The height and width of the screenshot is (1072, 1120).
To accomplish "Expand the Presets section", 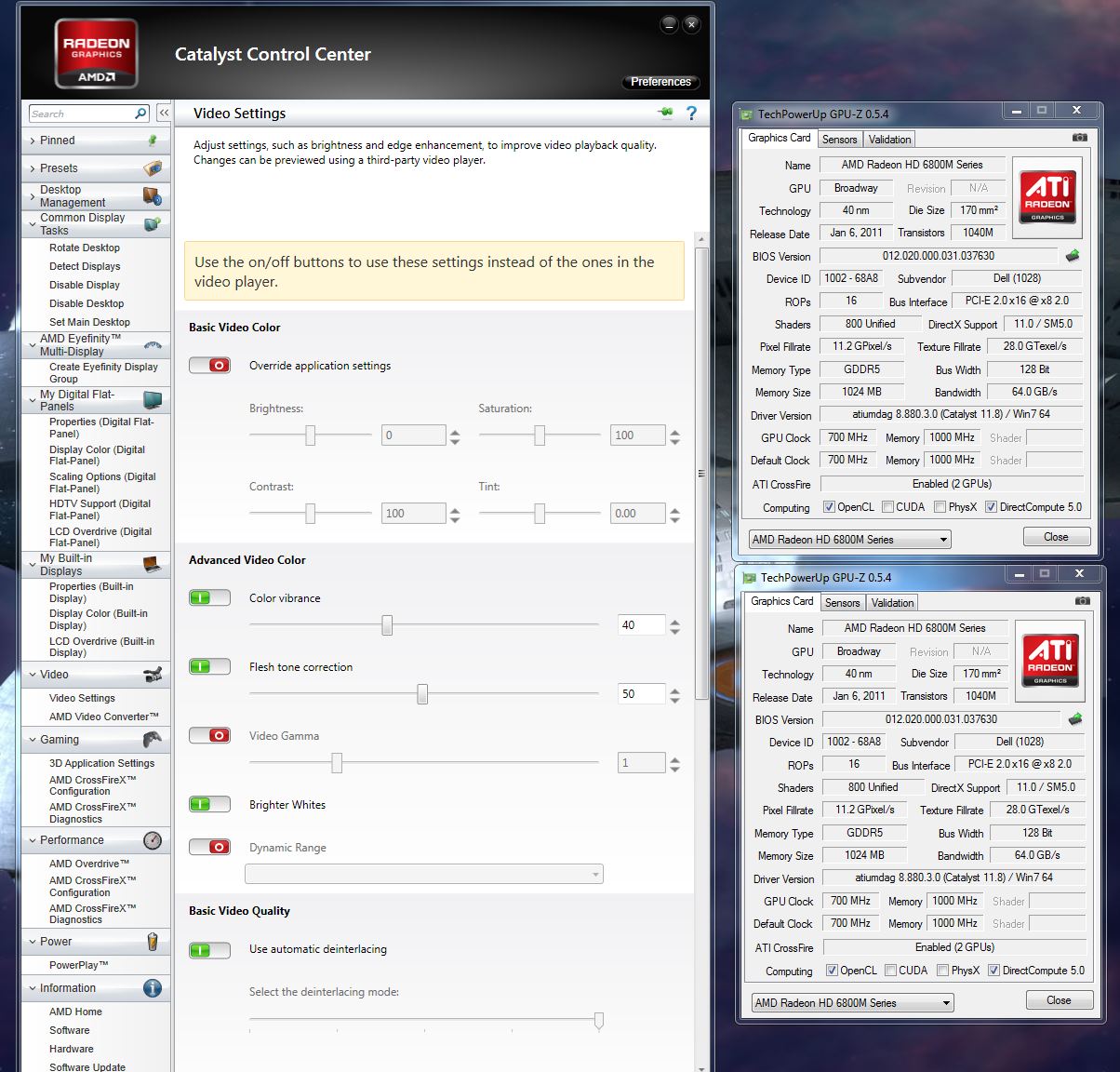I will point(33,168).
